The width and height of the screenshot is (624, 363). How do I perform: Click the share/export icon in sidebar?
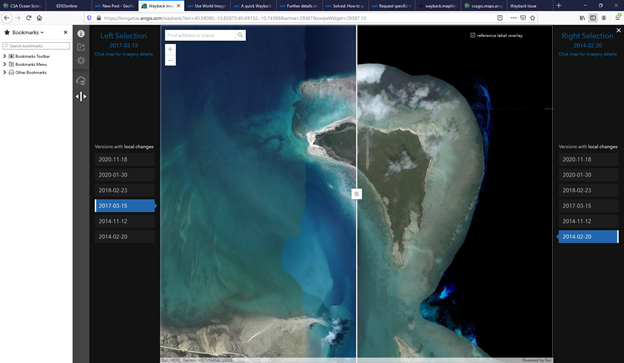(81, 47)
